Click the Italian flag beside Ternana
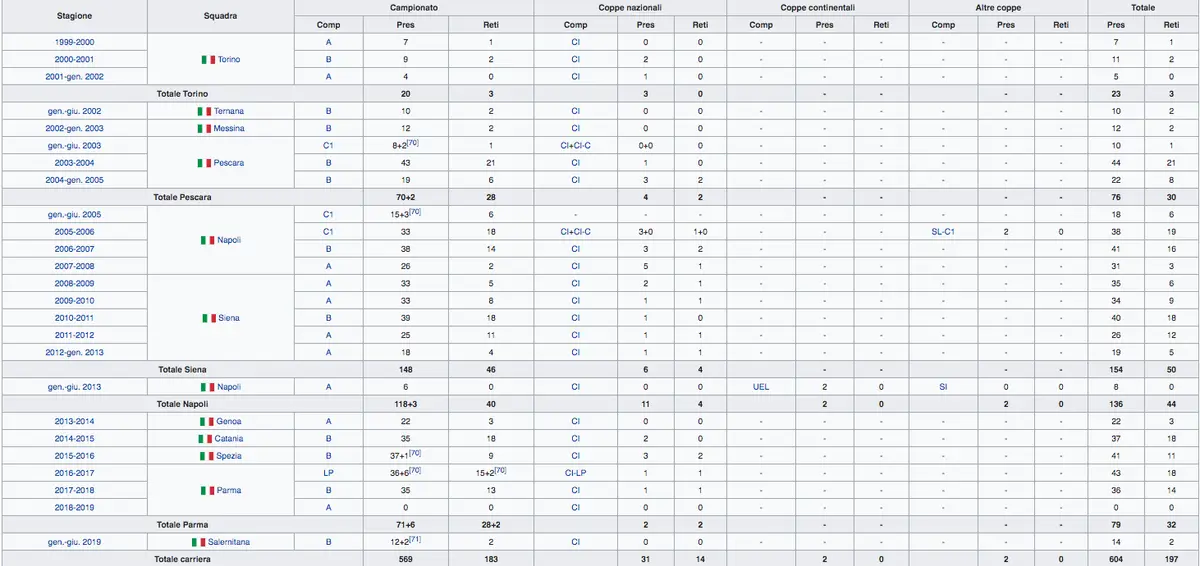Image resolution: width=1200 pixels, height=566 pixels. [x=204, y=111]
